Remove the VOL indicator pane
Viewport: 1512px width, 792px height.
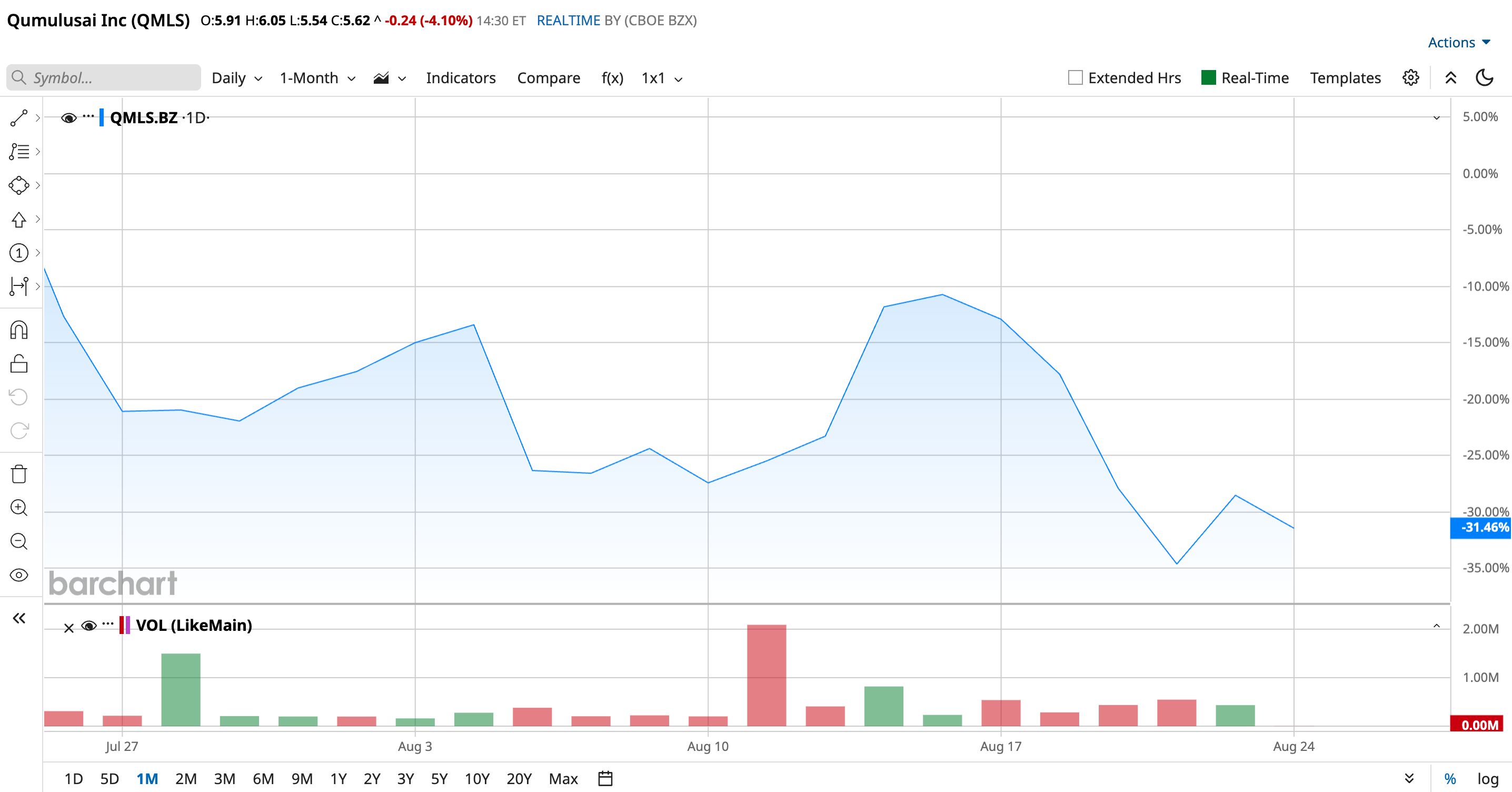coord(68,628)
